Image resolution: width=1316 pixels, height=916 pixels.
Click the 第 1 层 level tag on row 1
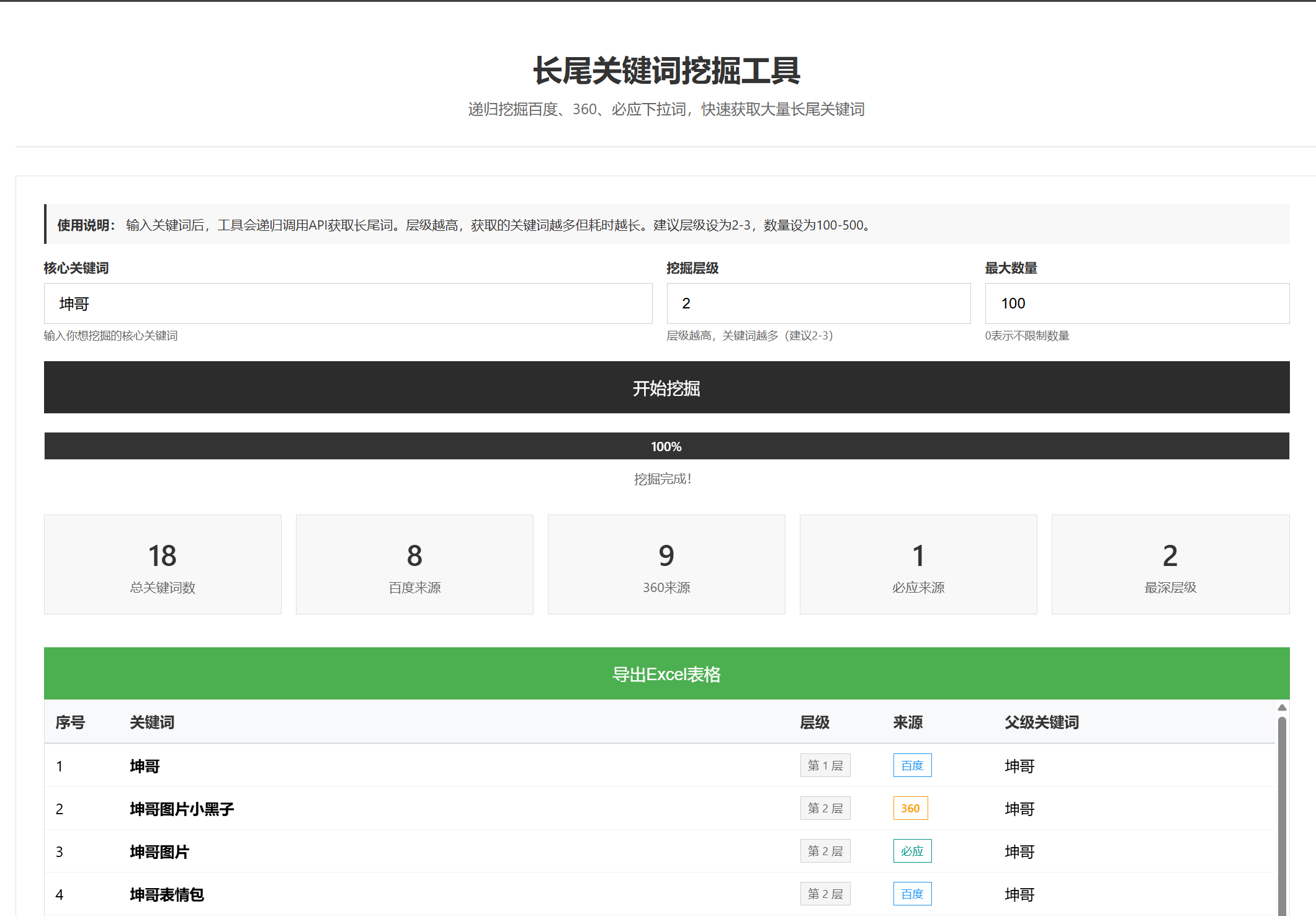[825, 765]
